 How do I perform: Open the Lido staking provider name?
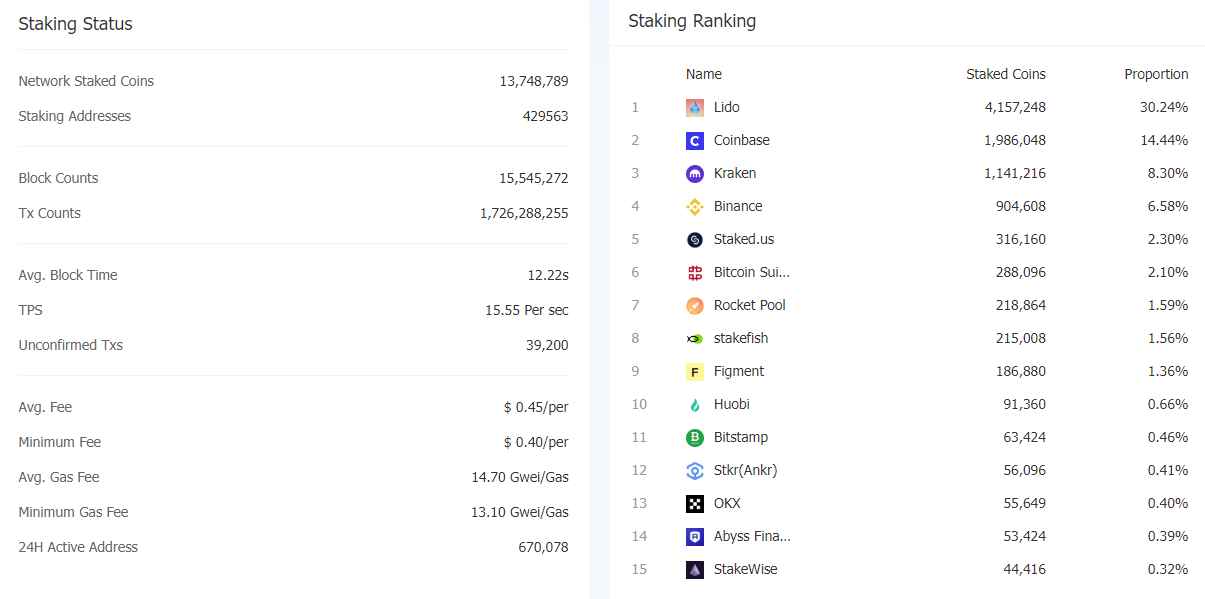(x=727, y=107)
